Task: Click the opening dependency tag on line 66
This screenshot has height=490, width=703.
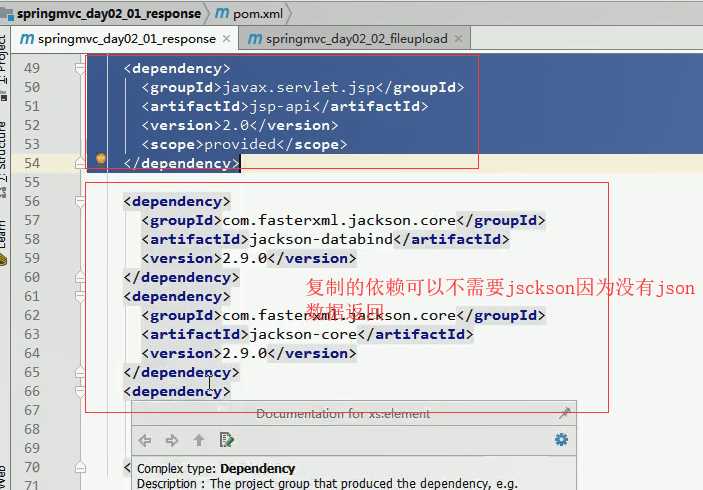Action: click(x=177, y=391)
